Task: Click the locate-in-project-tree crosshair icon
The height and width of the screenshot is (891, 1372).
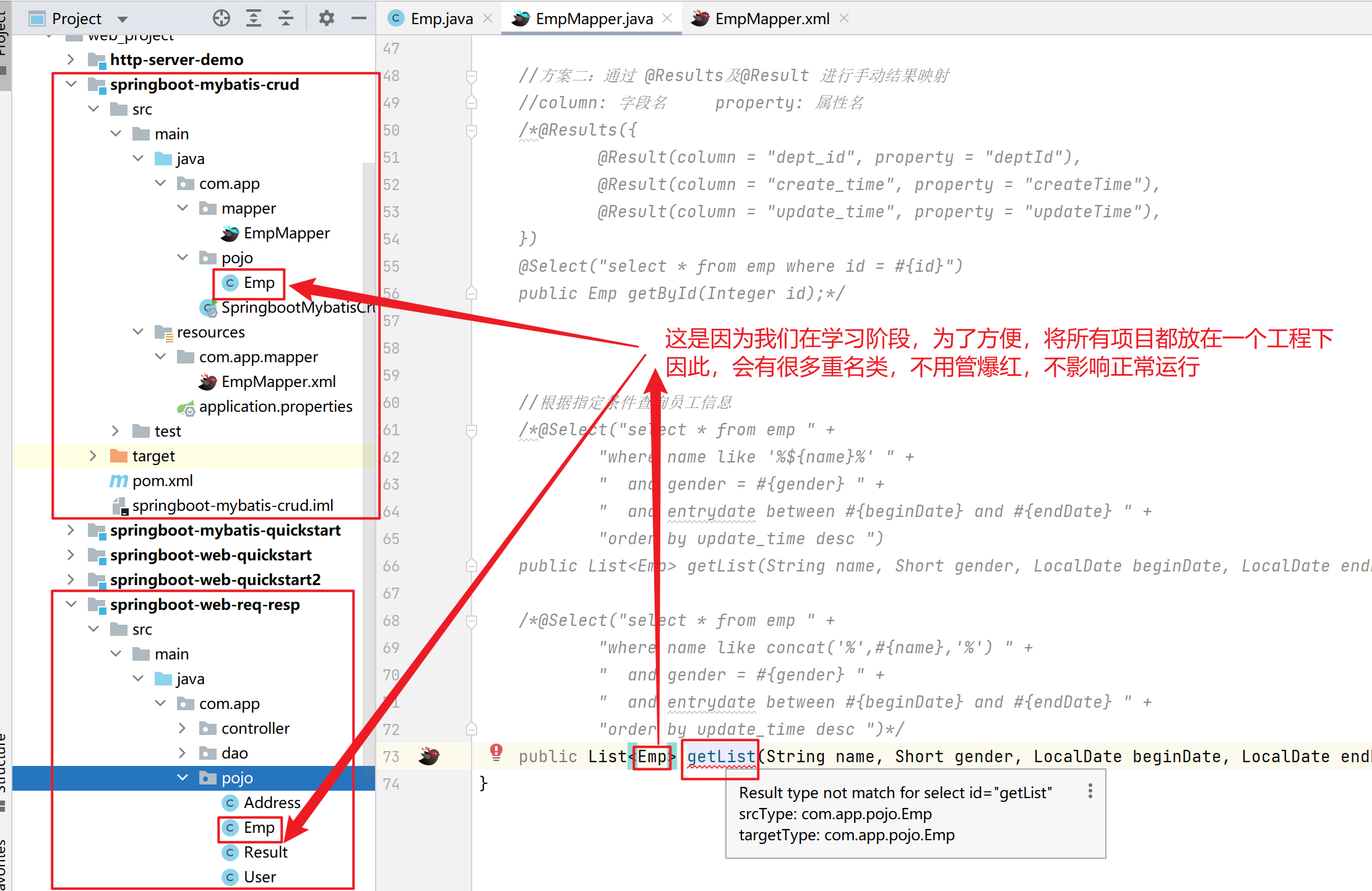Action: [x=221, y=19]
